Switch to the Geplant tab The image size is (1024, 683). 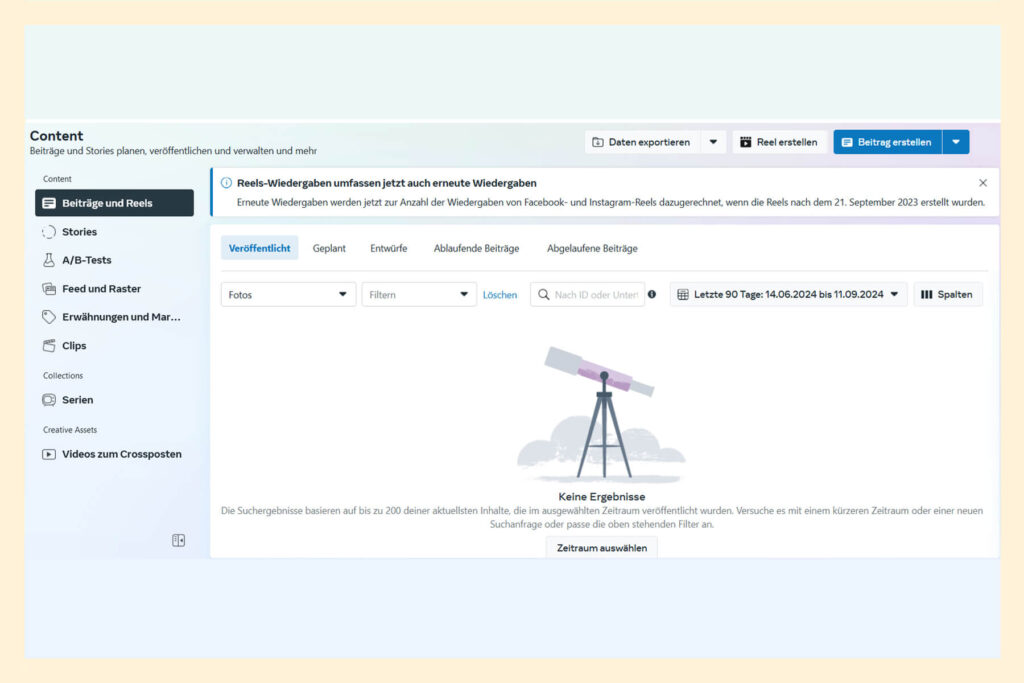tap(329, 248)
